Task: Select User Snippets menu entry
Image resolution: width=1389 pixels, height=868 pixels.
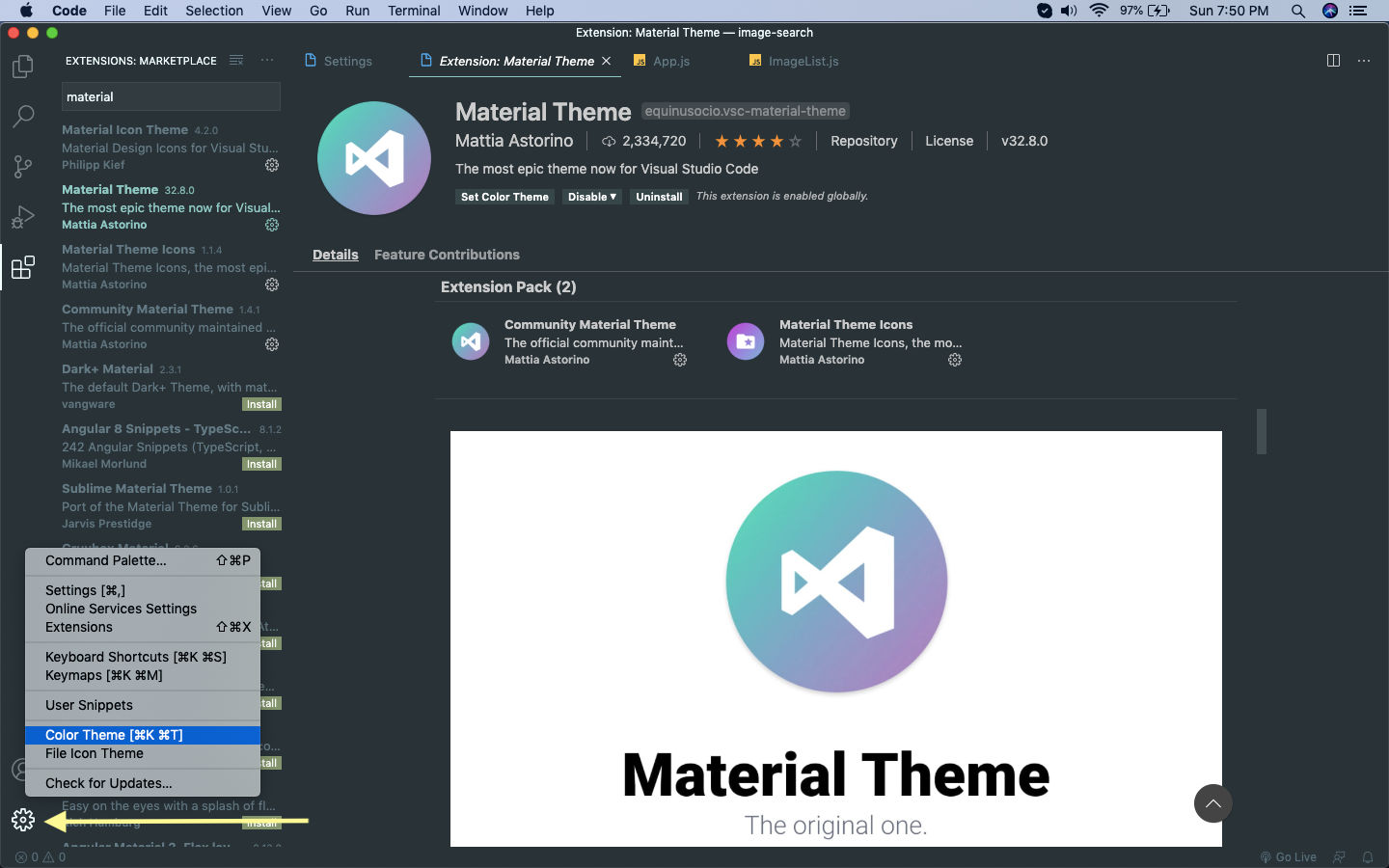Action: 143,705
